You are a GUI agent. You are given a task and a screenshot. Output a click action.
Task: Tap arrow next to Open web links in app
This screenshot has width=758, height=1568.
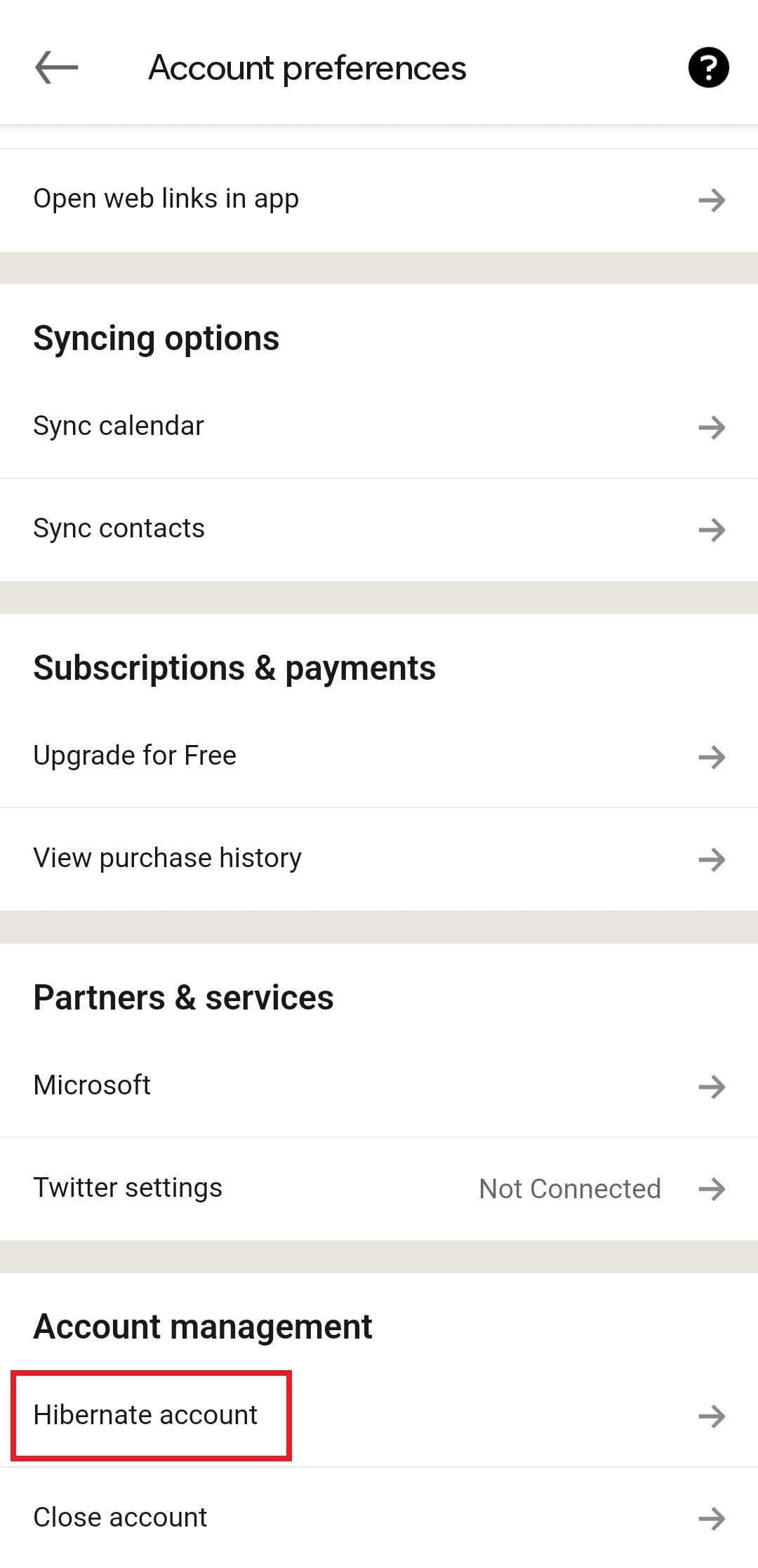[712, 200]
